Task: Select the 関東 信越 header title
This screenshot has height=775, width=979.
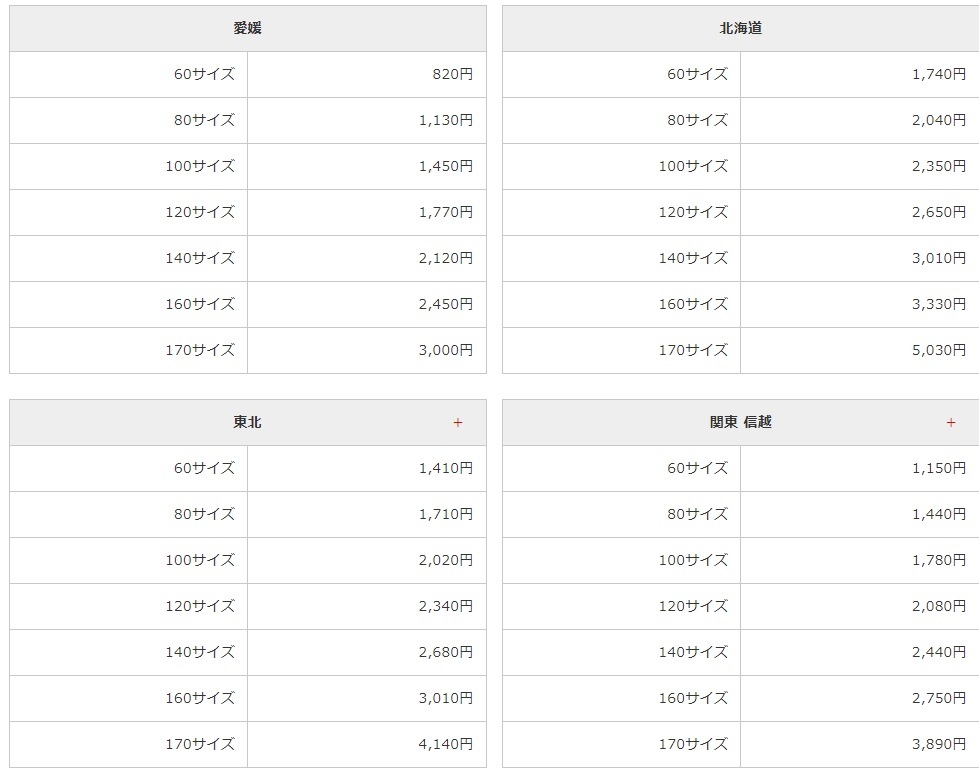Action: coord(740,423)
